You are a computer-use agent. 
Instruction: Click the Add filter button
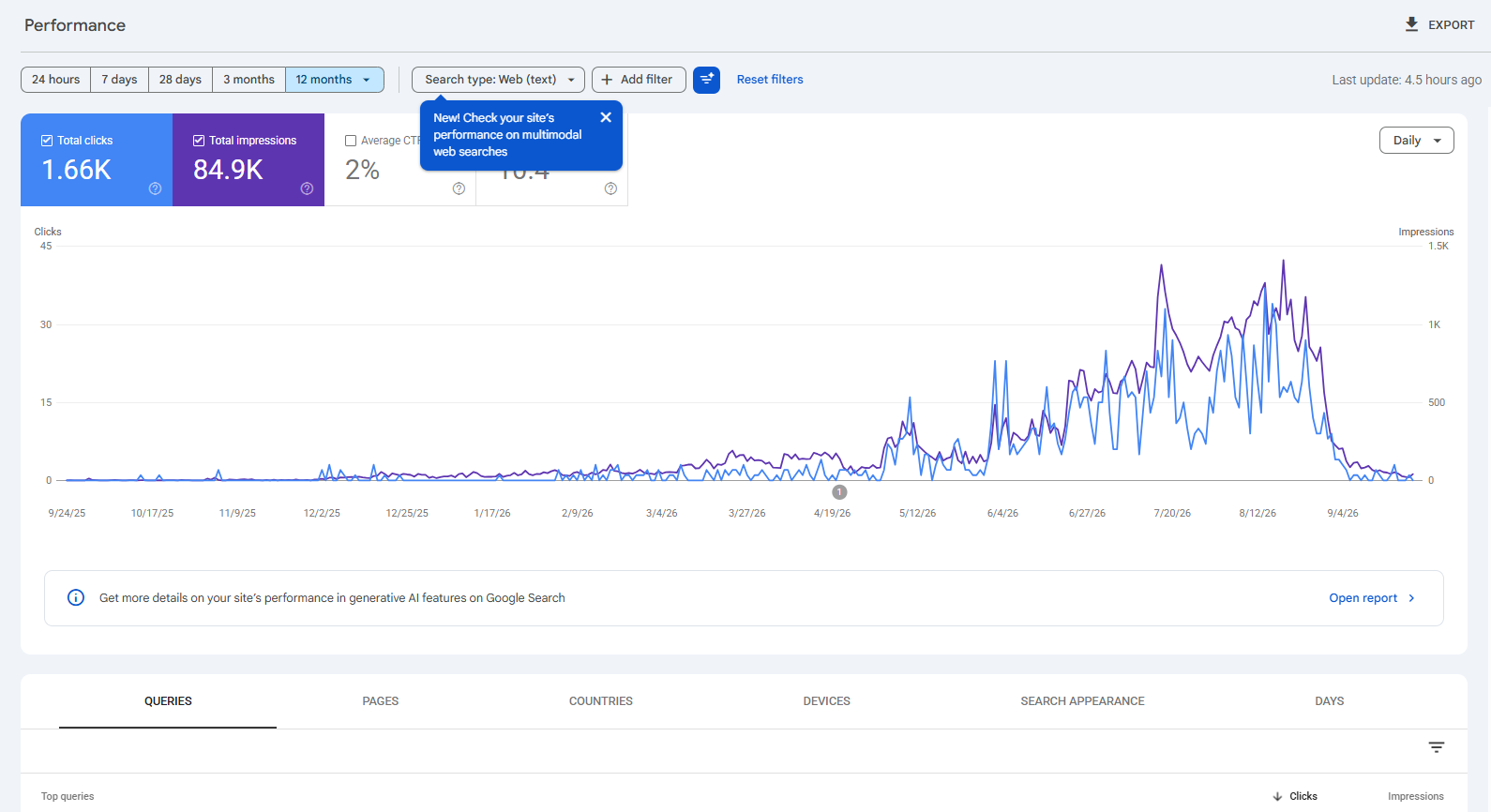639,80
